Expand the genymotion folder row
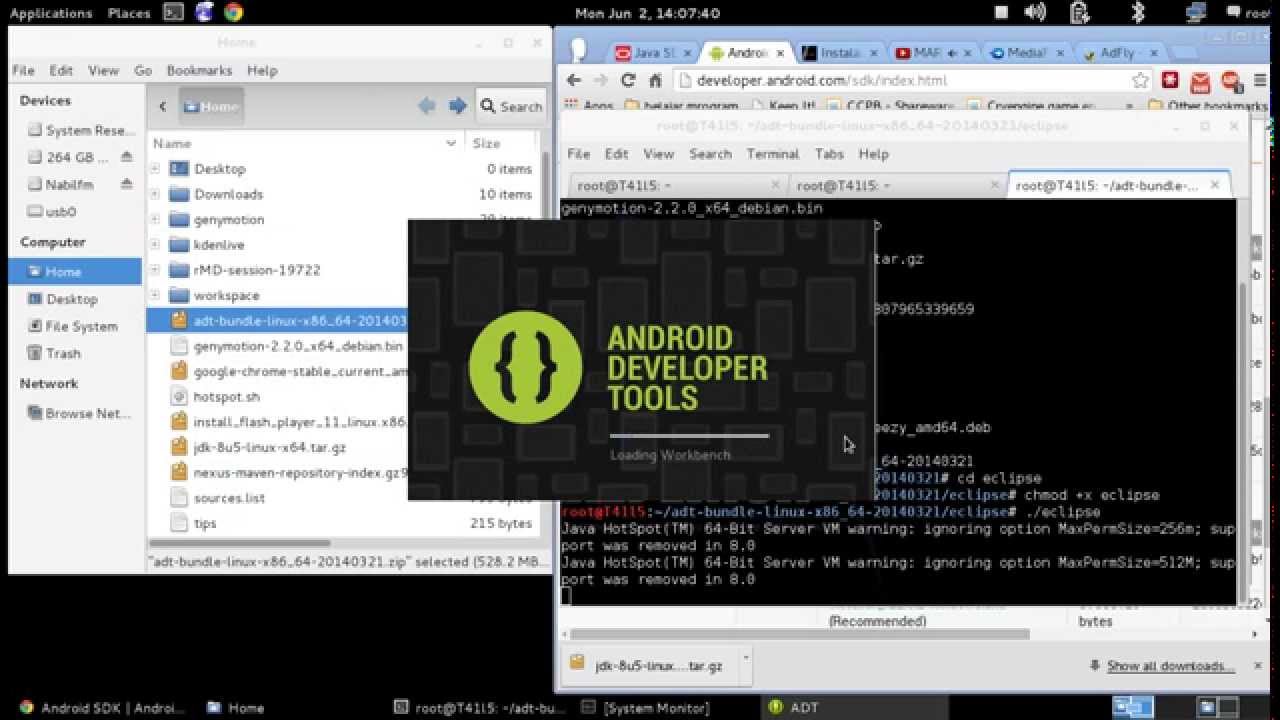This screenshot has height=720, width=1280. pyautogui.click(x=155, y=219)
